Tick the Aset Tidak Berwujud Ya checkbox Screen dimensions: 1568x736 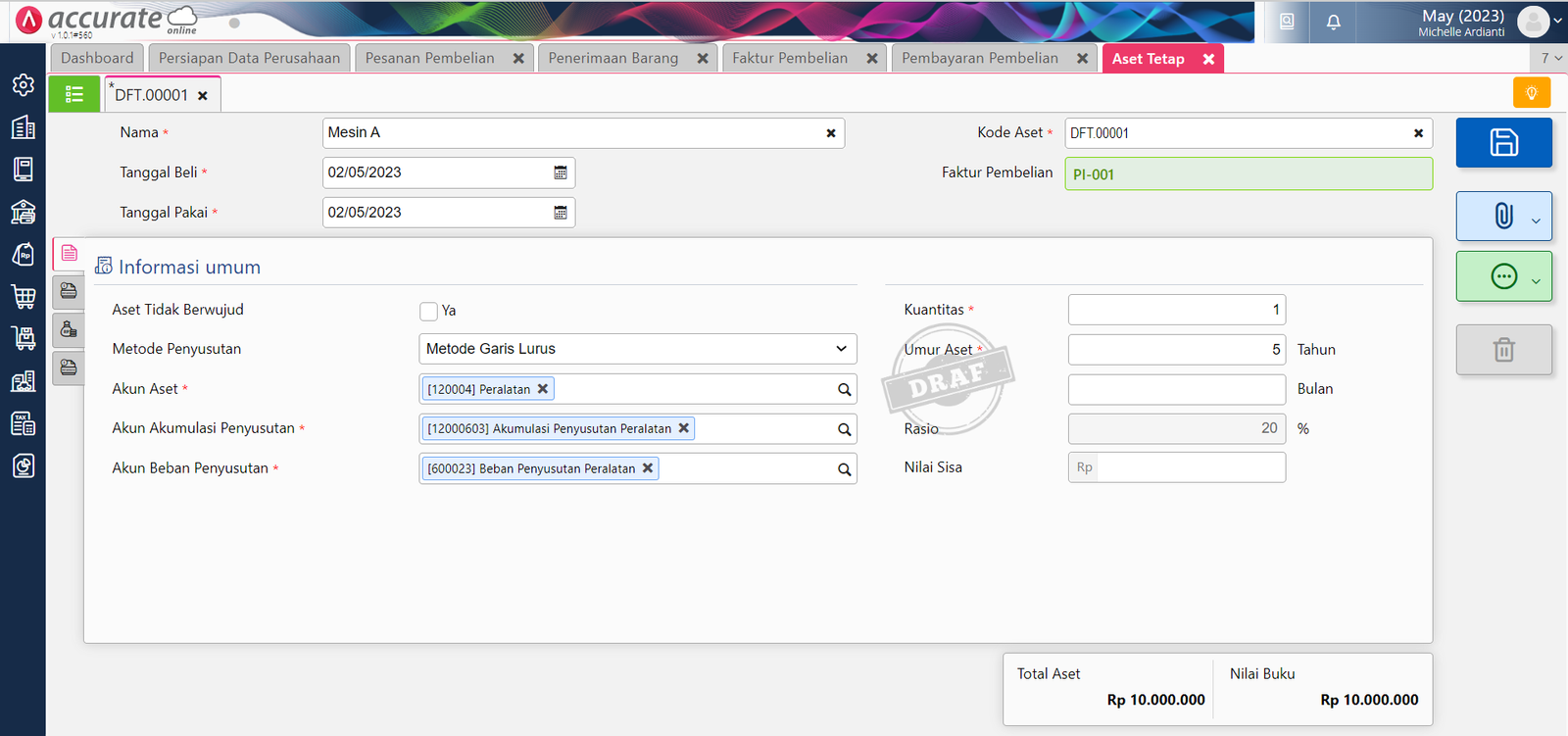pyautogui.click(x=428, y=311)
